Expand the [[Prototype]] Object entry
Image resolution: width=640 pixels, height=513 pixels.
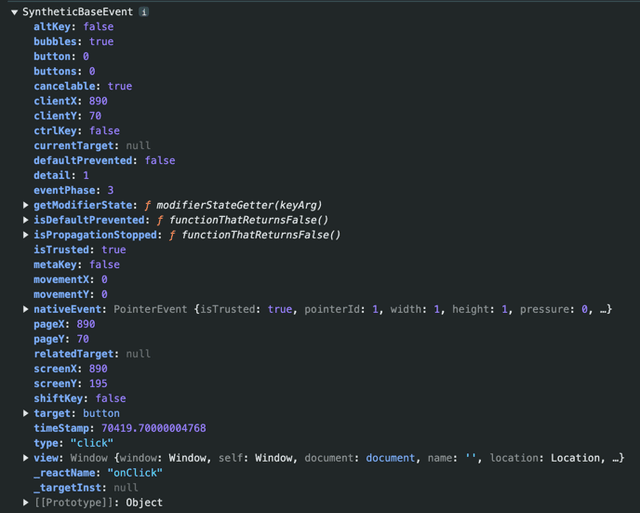(26, 502)
